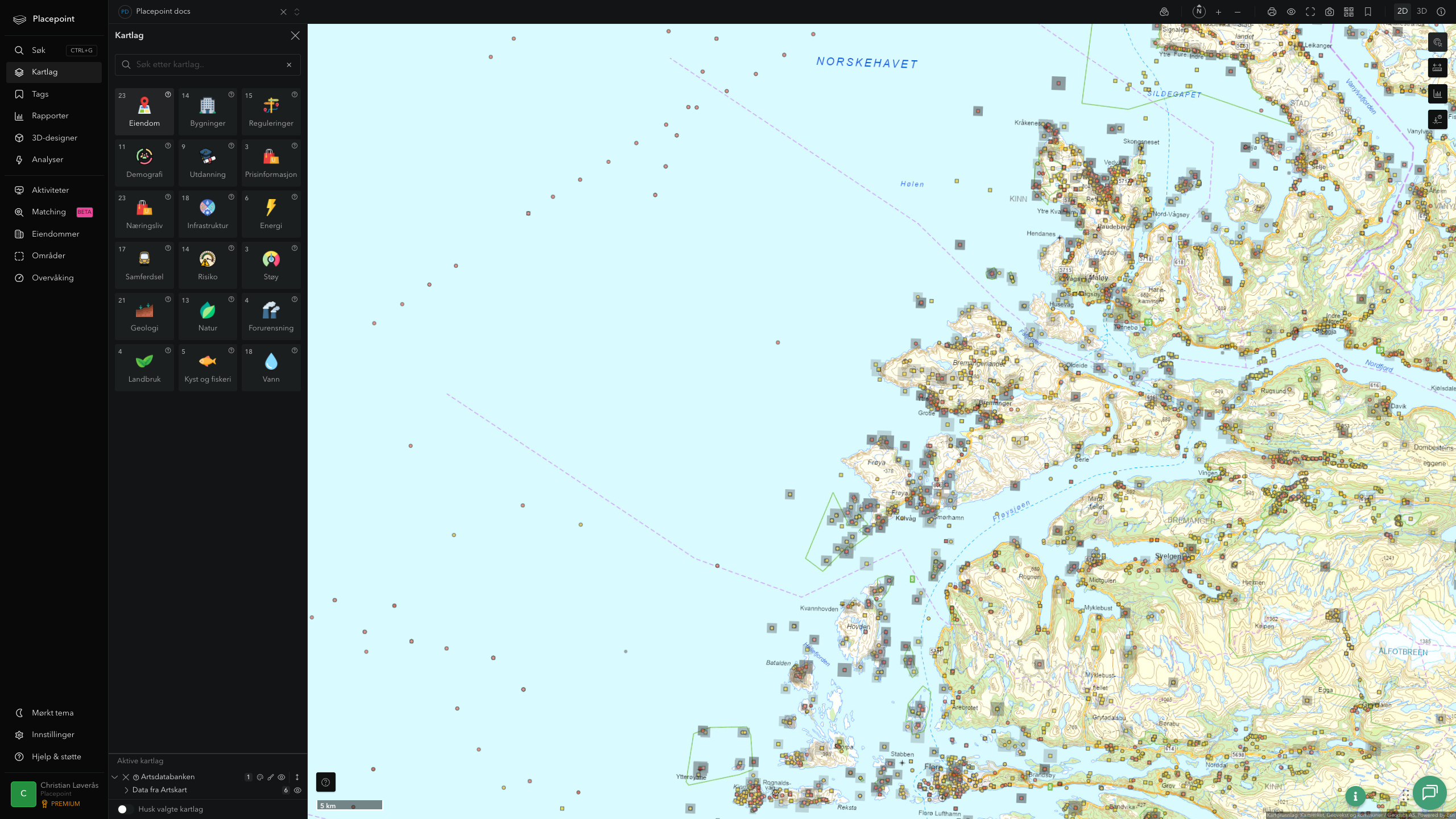Open the map info icon at top right
Viewport: 1456px width, 819px height.
click(1441, 12)
